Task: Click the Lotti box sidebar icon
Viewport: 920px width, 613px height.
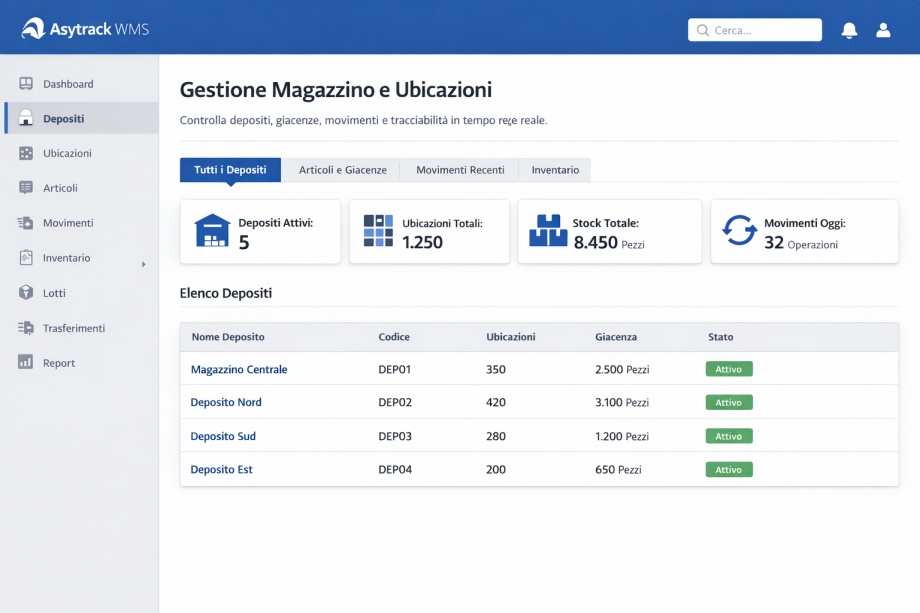Action: click(x=26, y=292)
